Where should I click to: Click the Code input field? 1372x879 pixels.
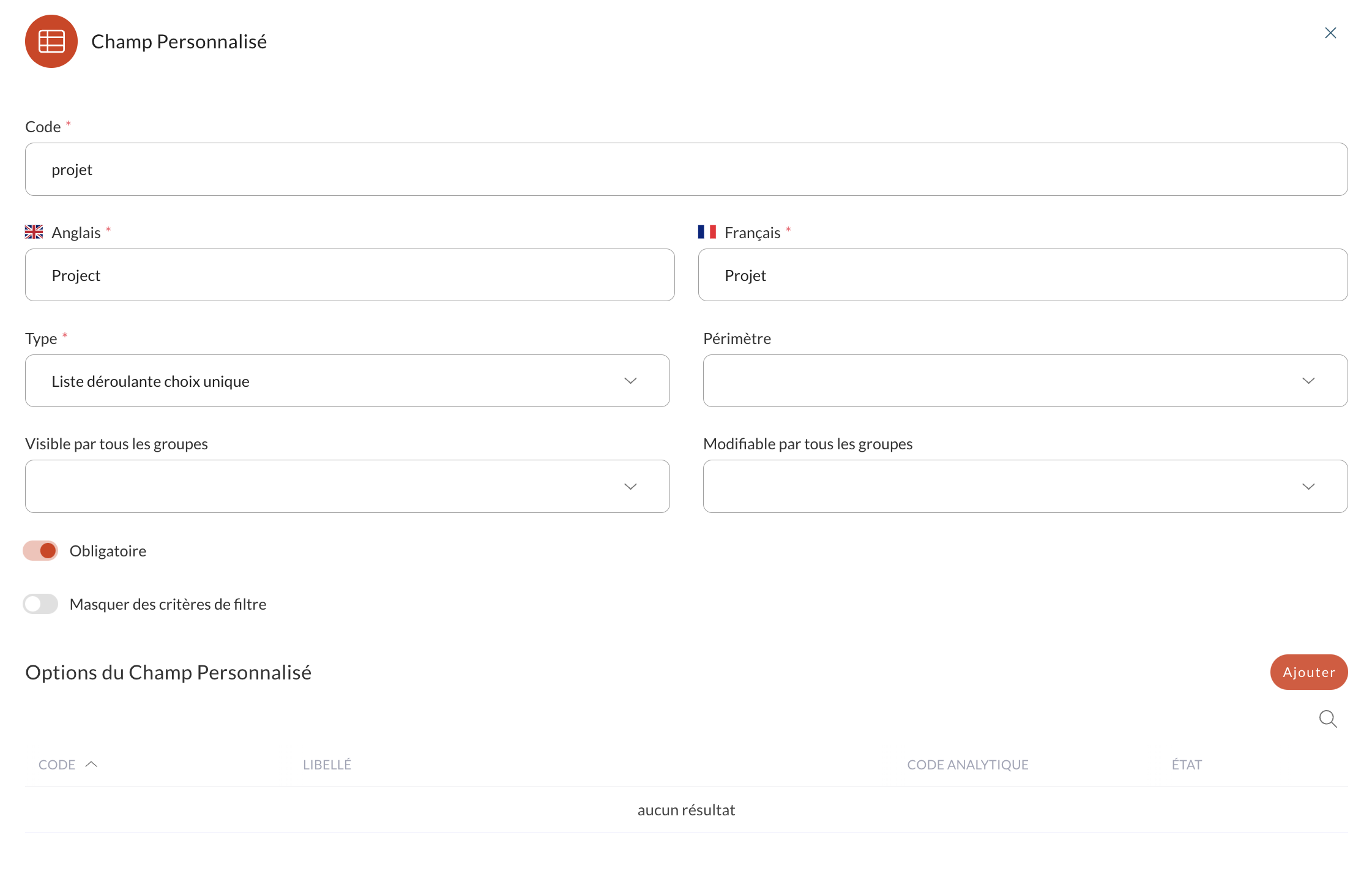(686, 169)
